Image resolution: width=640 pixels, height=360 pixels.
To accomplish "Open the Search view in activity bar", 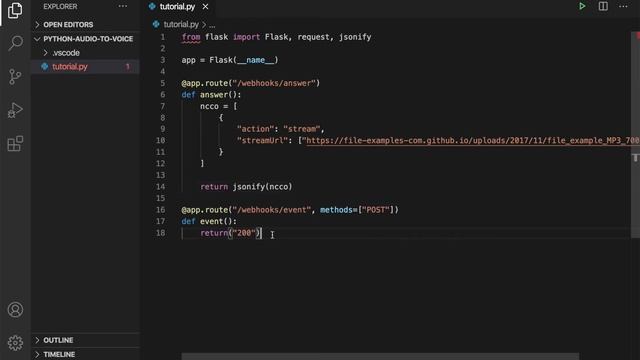I will [16, 43].
